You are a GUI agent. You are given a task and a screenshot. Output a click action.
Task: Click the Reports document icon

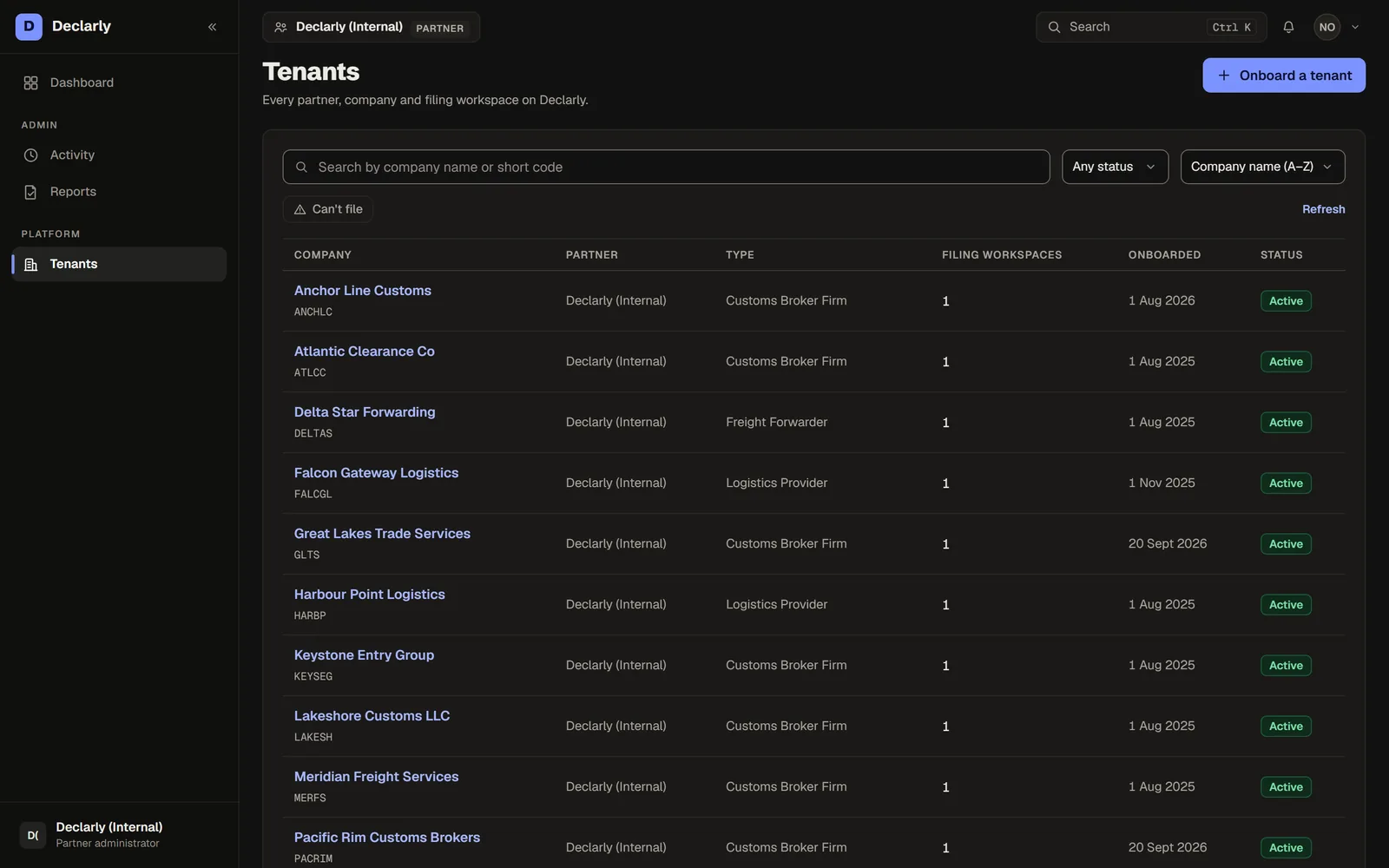pyautogui.click(x=30, y=192)
